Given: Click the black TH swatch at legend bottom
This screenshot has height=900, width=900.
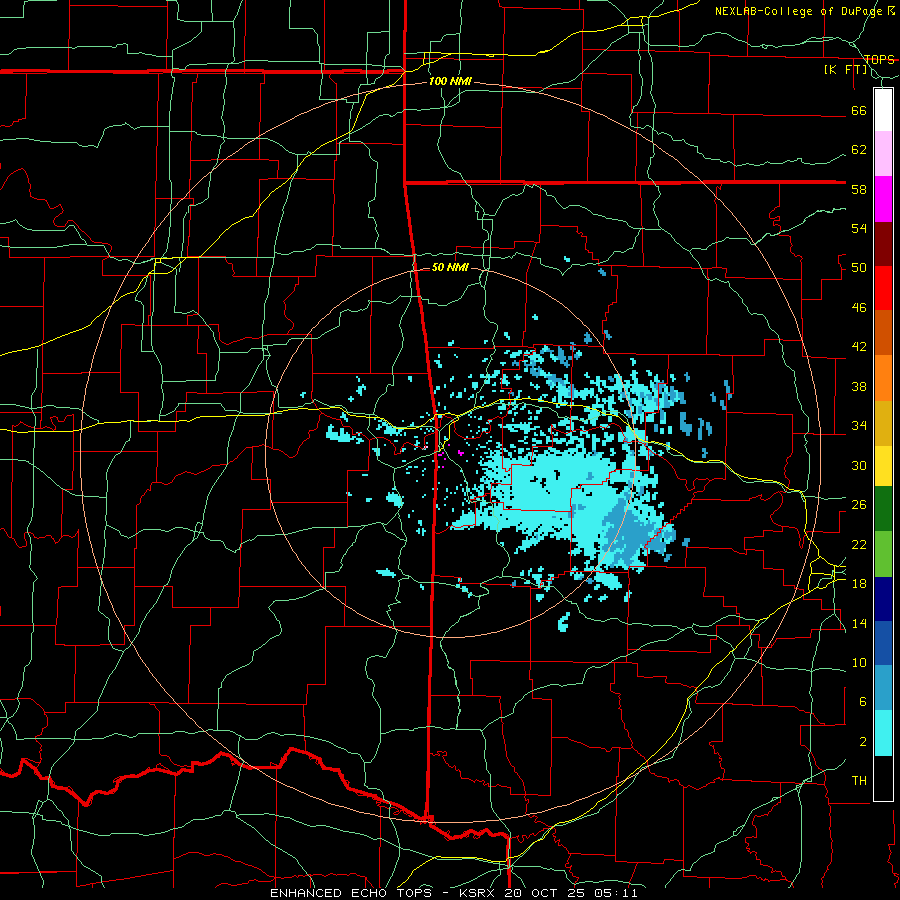Looking at the screenshot, I should 883,778.
